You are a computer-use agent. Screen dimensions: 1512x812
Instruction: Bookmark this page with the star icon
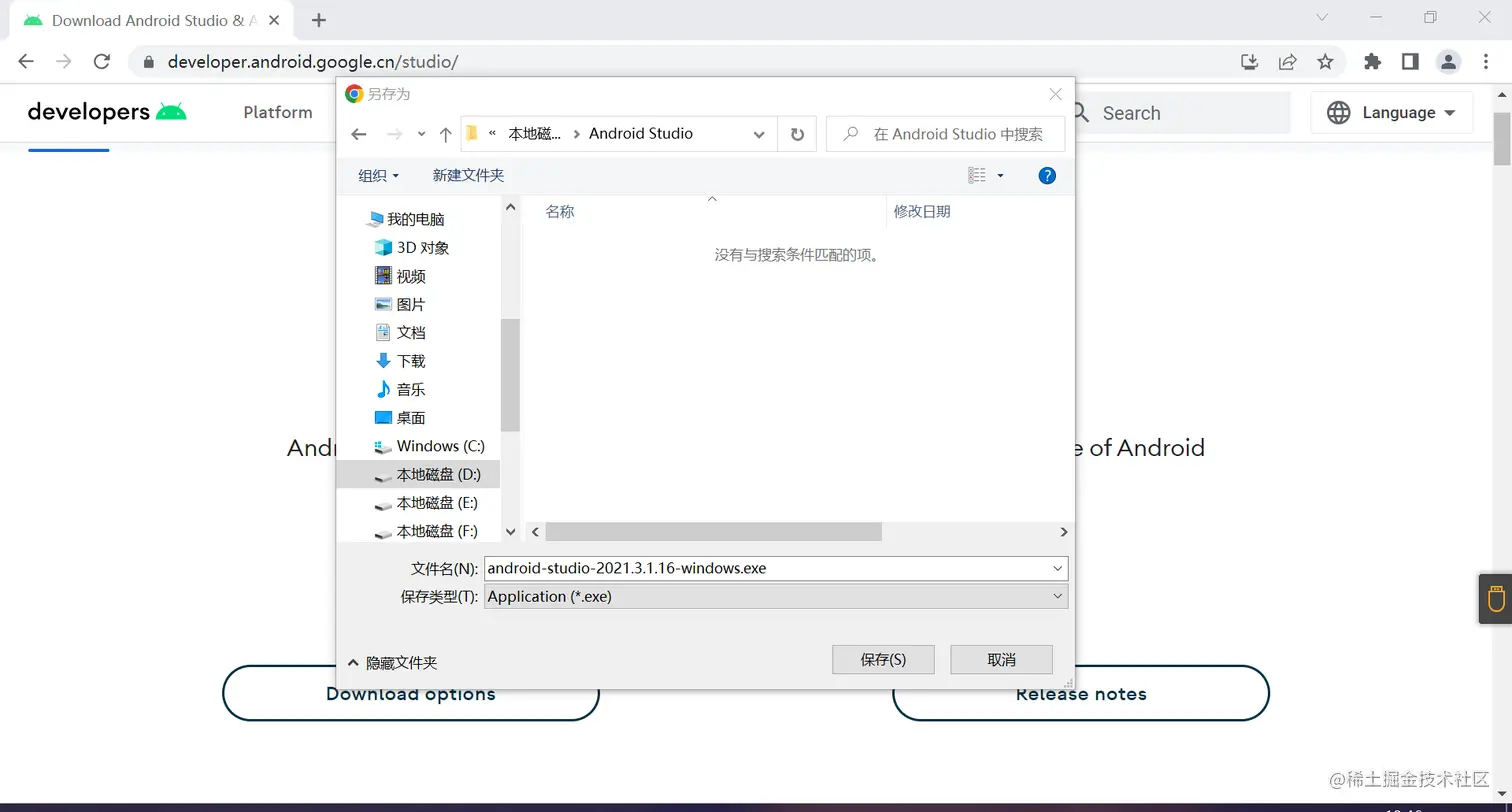click(1325, 61)
